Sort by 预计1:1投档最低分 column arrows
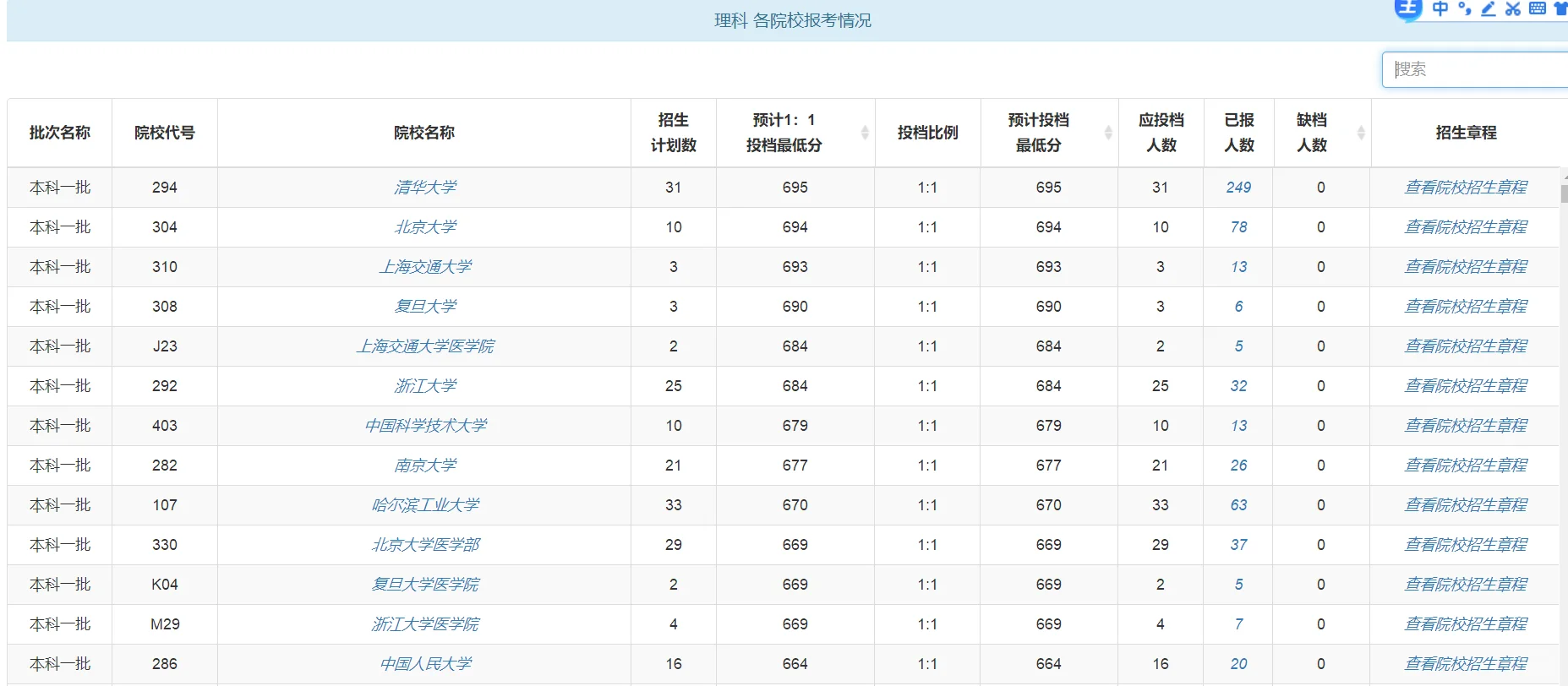The width and height of the screenshot is (1568, 686). tap(865, 133)
